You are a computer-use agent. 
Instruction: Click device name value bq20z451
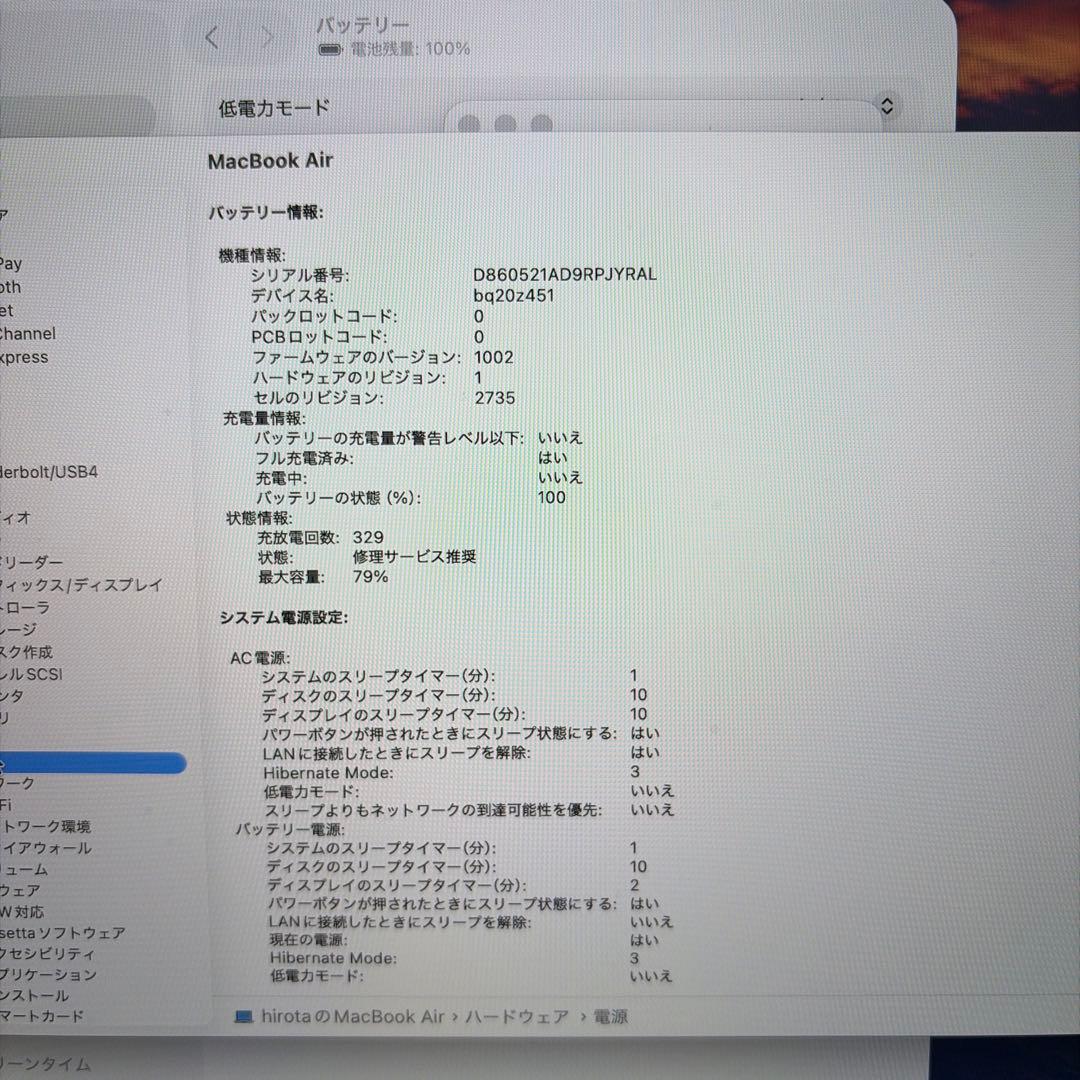click(x=514, y=295)
